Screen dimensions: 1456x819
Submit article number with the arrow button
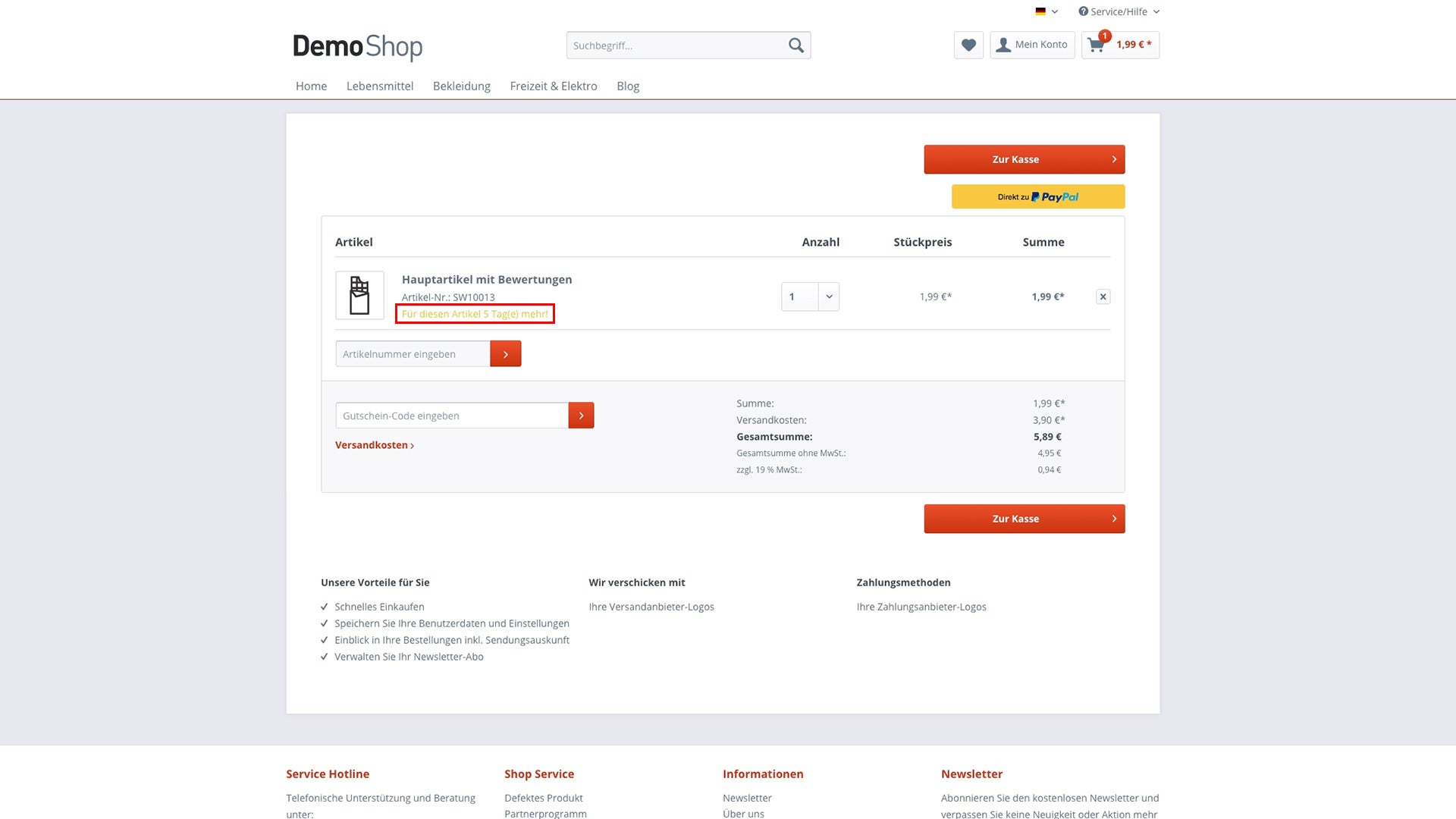505,354
